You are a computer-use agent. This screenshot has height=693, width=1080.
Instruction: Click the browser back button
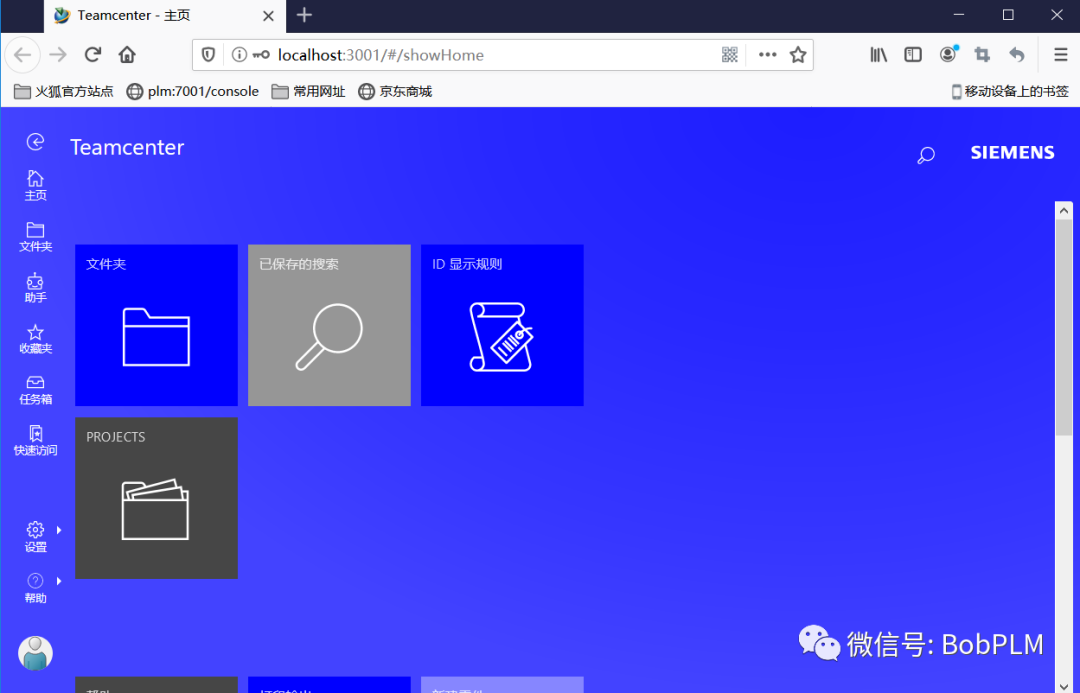(x=23, y=54)
